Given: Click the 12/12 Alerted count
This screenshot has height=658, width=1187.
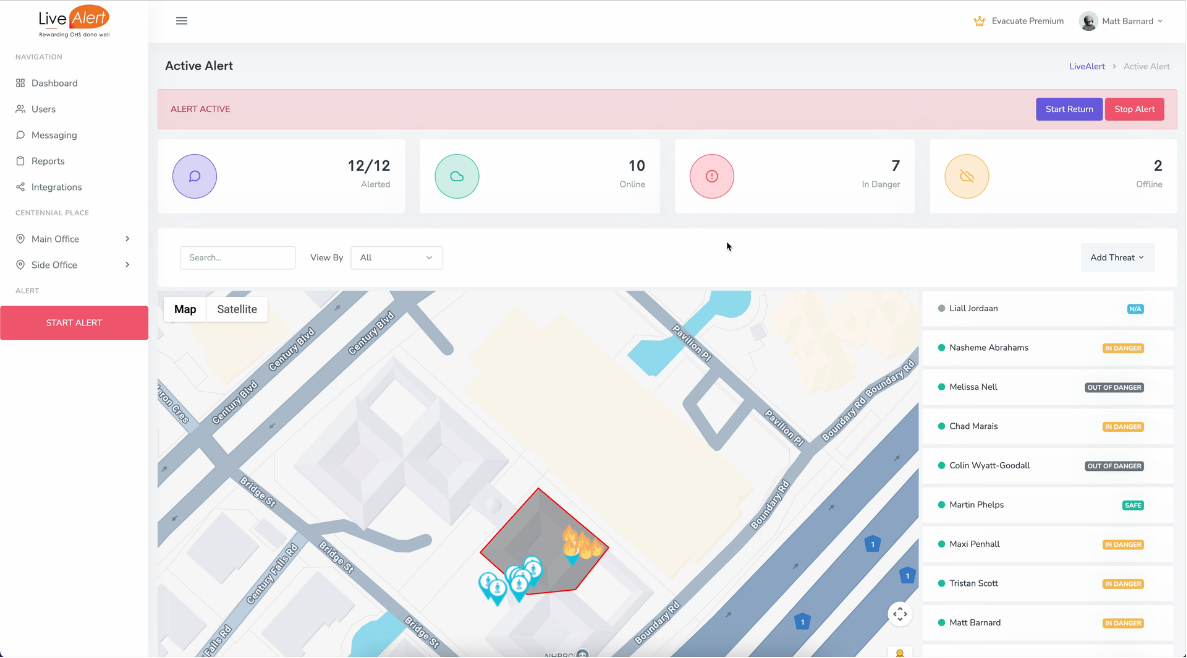Looking at the screenshot, I should pyautogui.click(x=369, y=166).
